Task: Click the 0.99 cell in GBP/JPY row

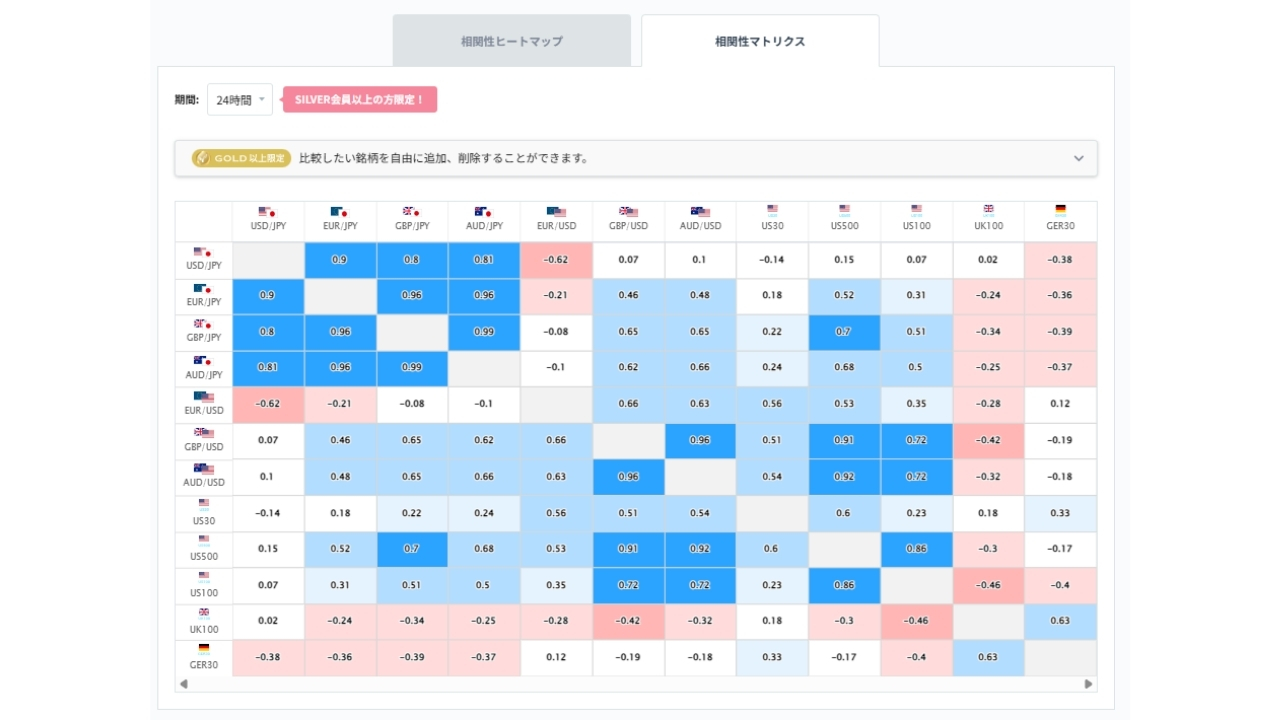Action: pos(484,332)
